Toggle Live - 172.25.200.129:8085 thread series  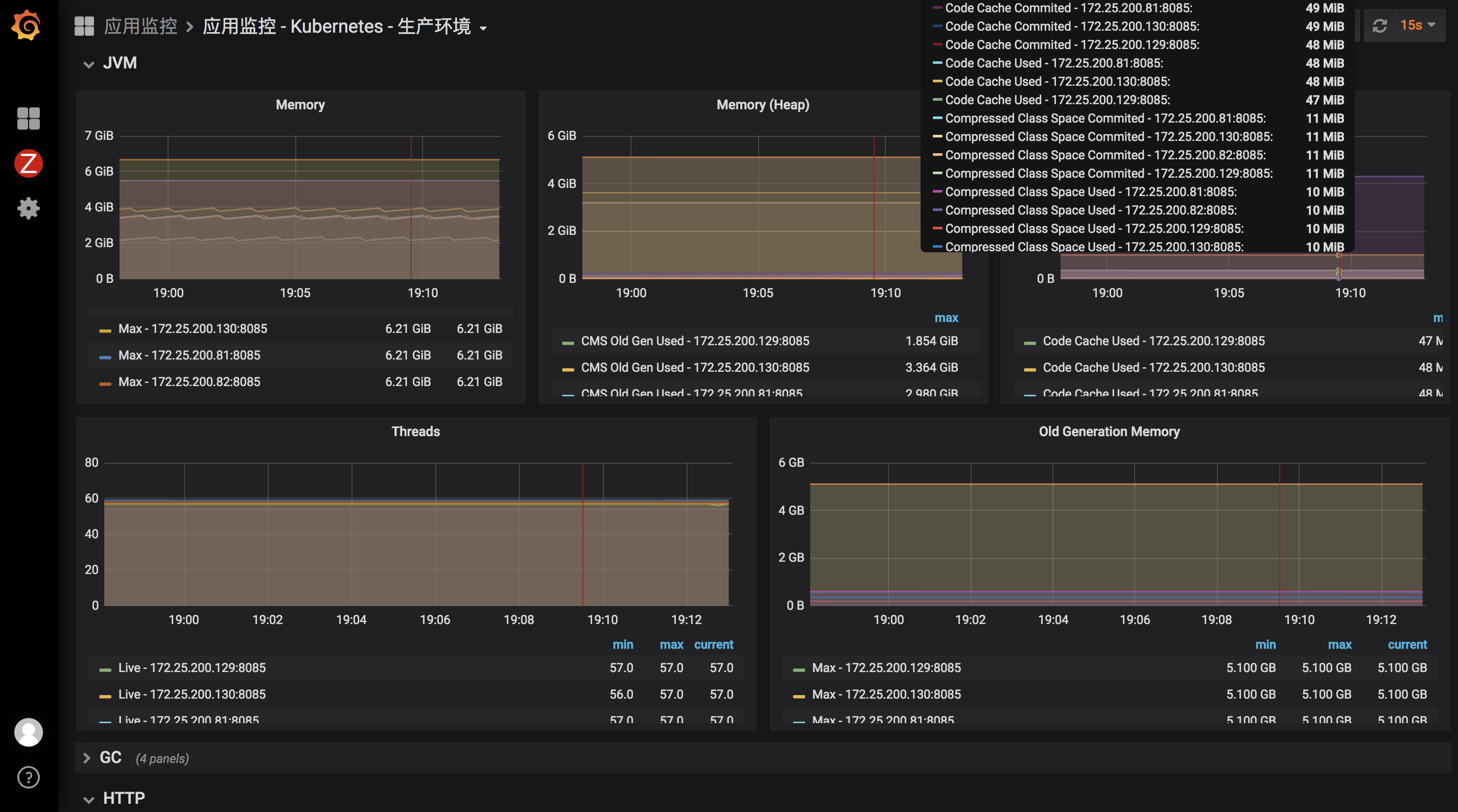coord(191,667)
